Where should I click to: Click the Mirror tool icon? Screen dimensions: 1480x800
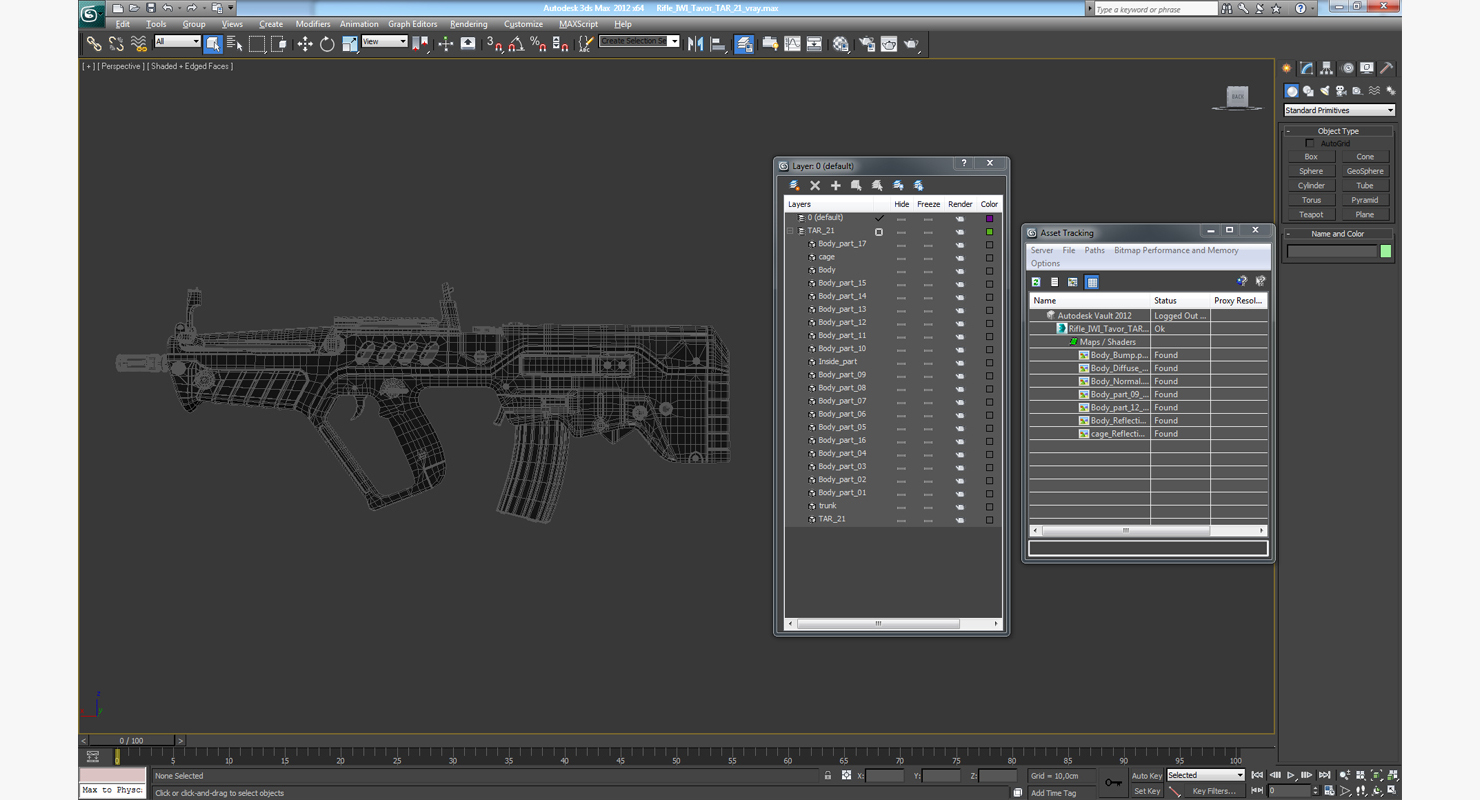click(696, 44)
